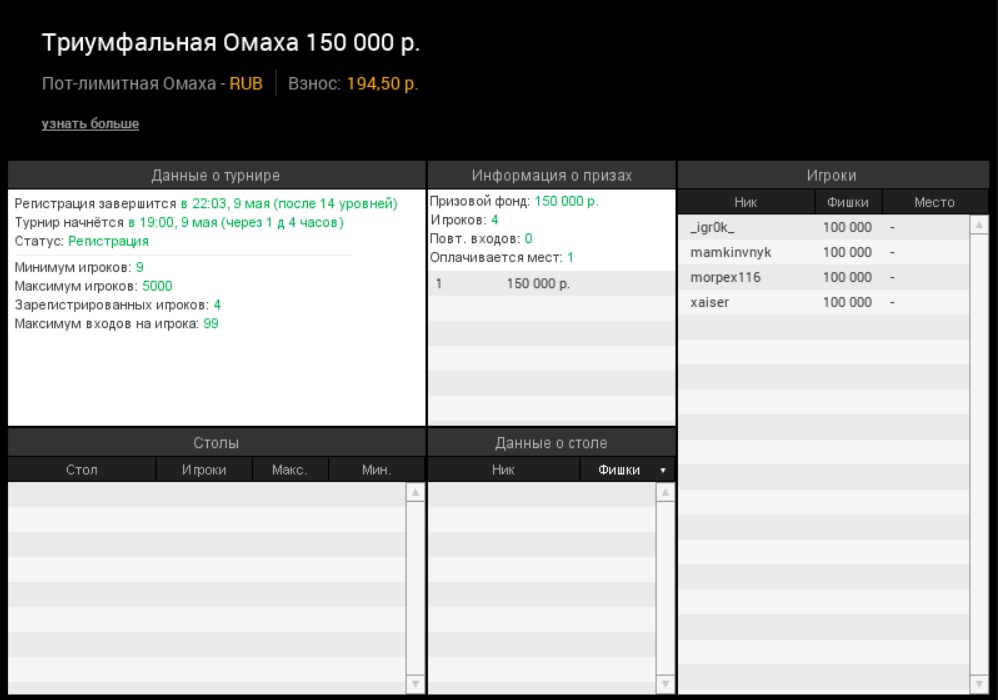The height and width of the screenshot is (700, 998).
Task: Click the scroll up arrow in the Данные о столе panel
Action: 665,492
